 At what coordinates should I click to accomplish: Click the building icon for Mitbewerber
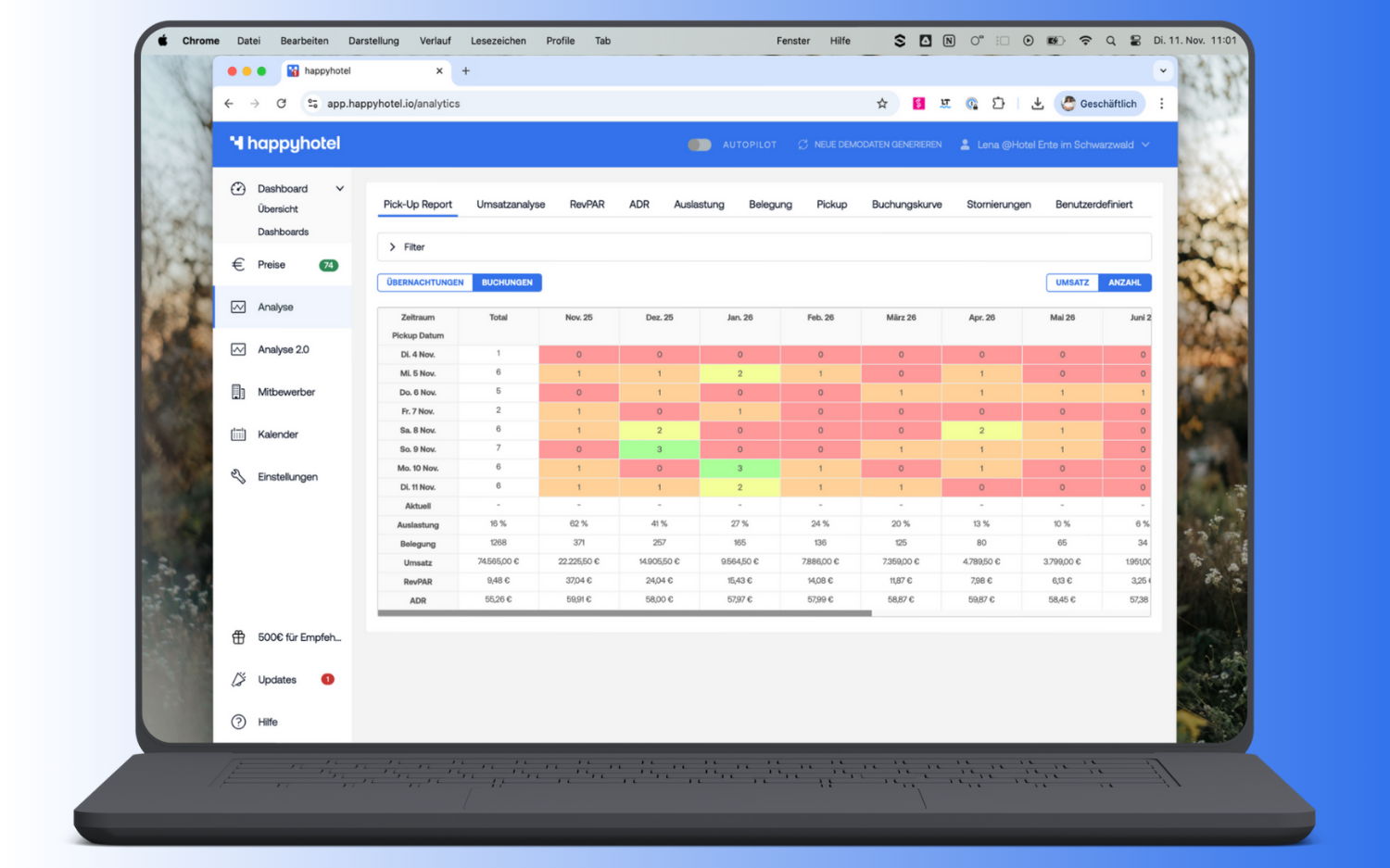238,392
